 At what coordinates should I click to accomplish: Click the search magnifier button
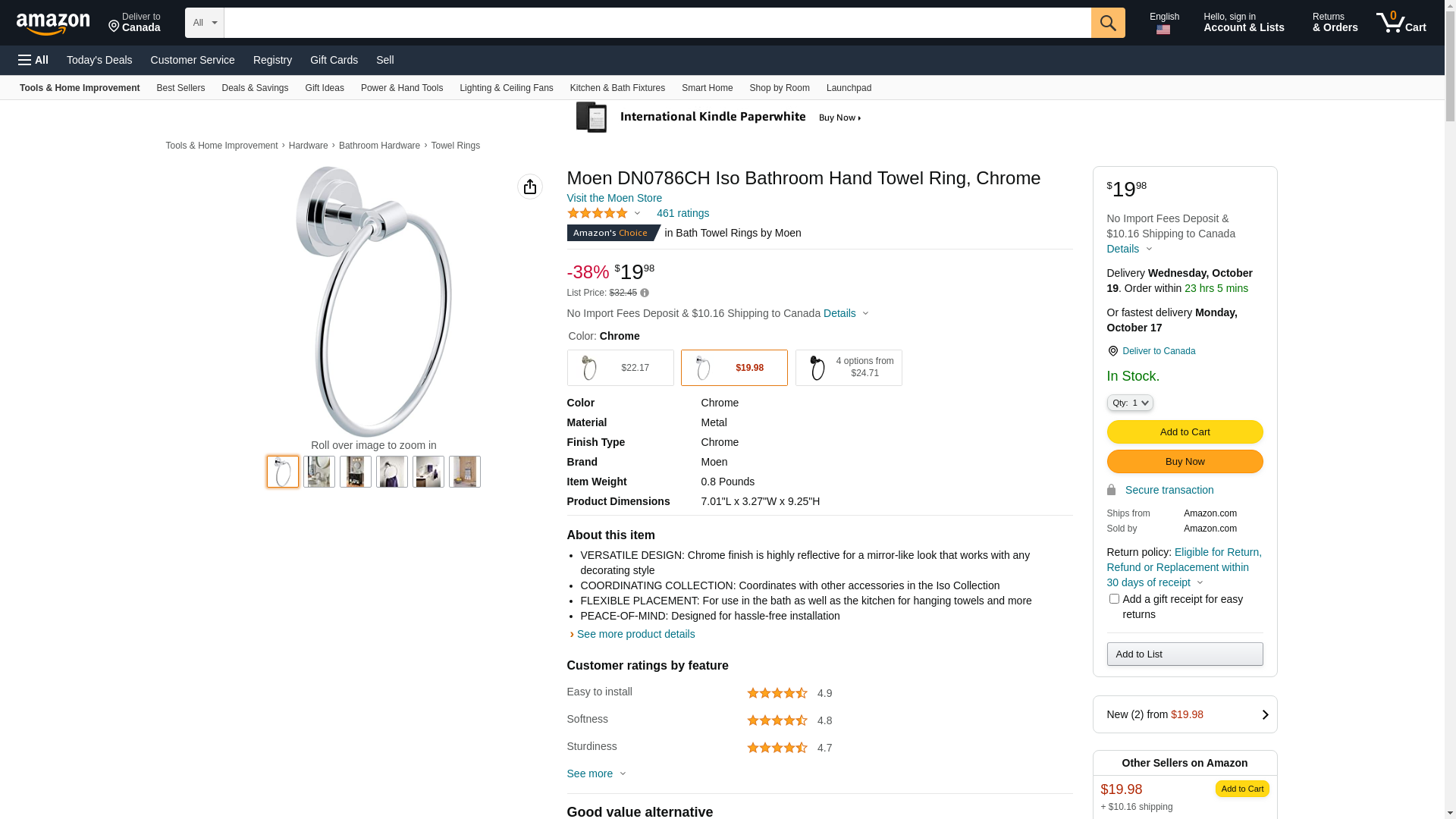(x=1108, y=23)
